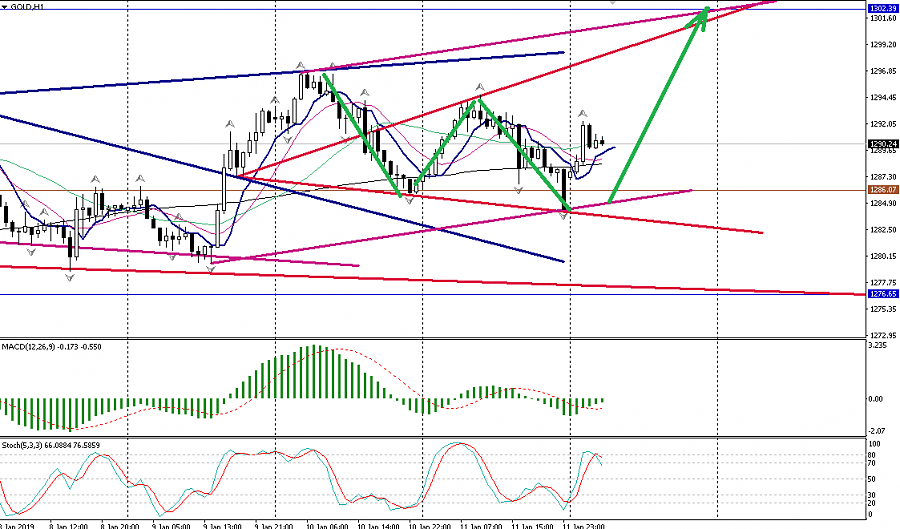900x529 pixels.
Task: Select the MACD(12,26,9) indicator label
Action: point(50,346)
